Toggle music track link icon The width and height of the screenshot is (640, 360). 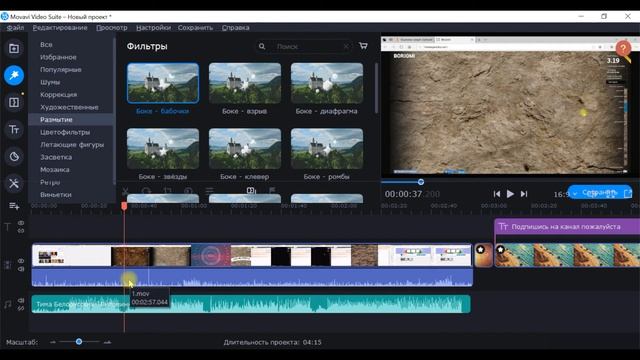[x=21, y=308]
